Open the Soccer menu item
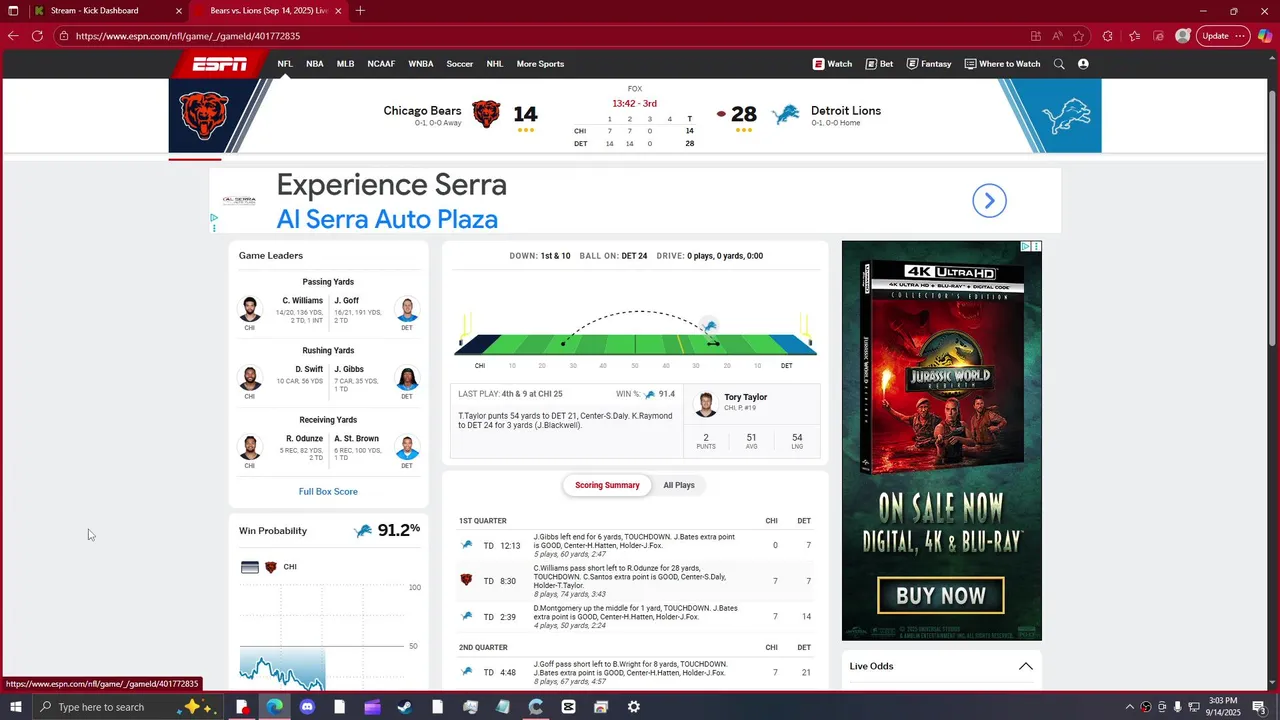This screenshot has height=720, width=1280. click(460, 64)
